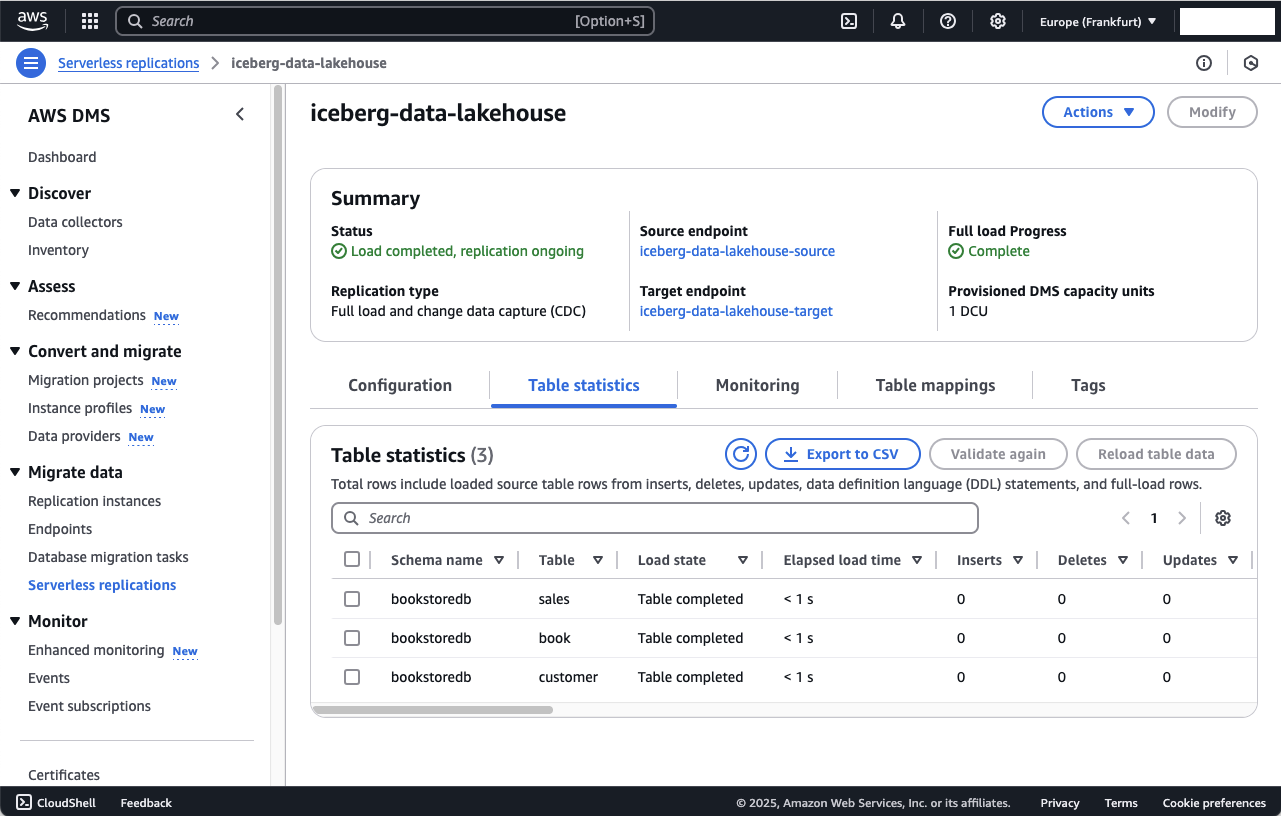The image size is (1281, 816).
Task: Launch CloudShell from the top bar icon
Action: (849, 21)
